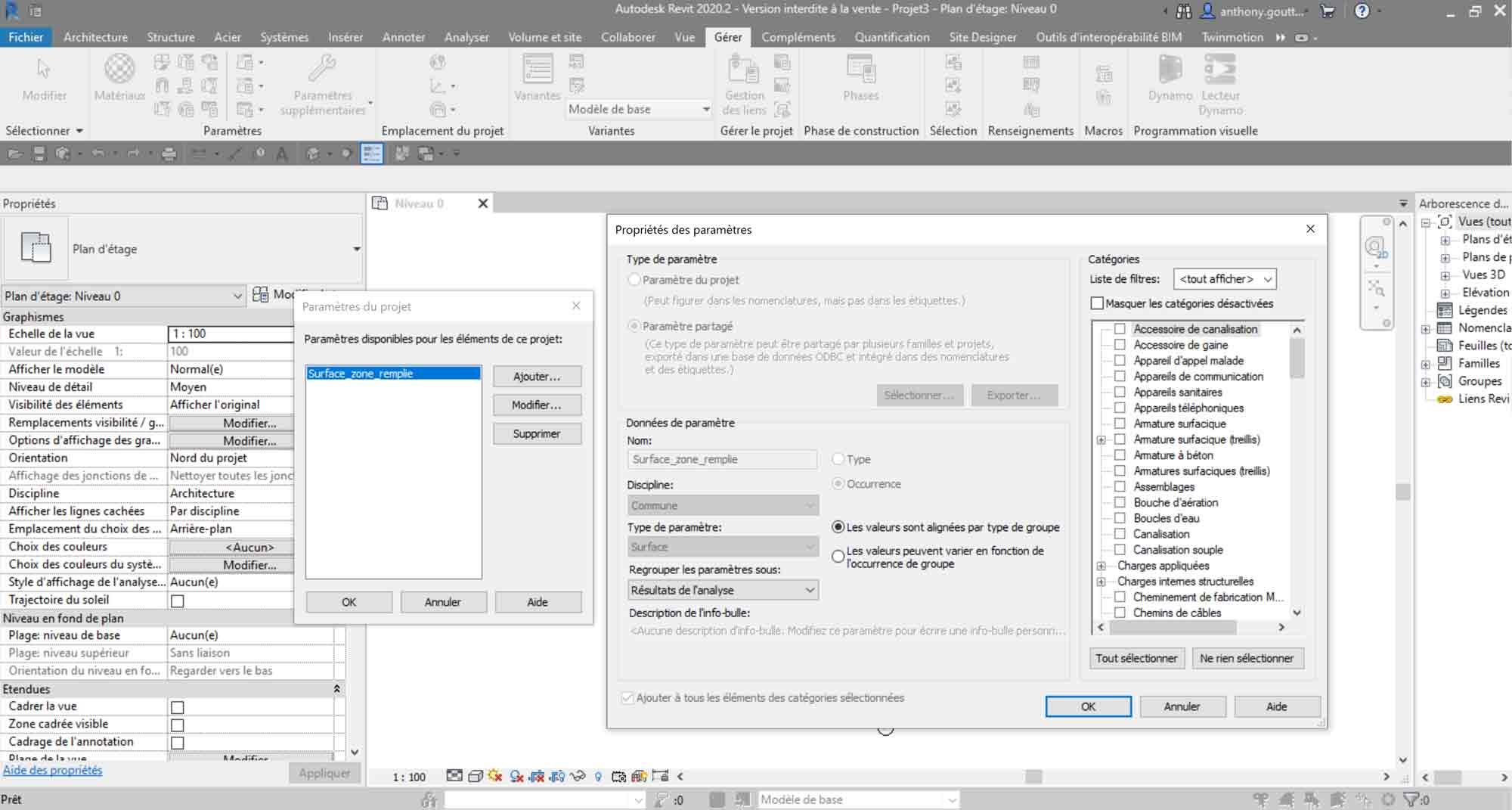The image size is (1512, 810).
Task: Check Bouche d'aération category
Action: point(1120,502)
